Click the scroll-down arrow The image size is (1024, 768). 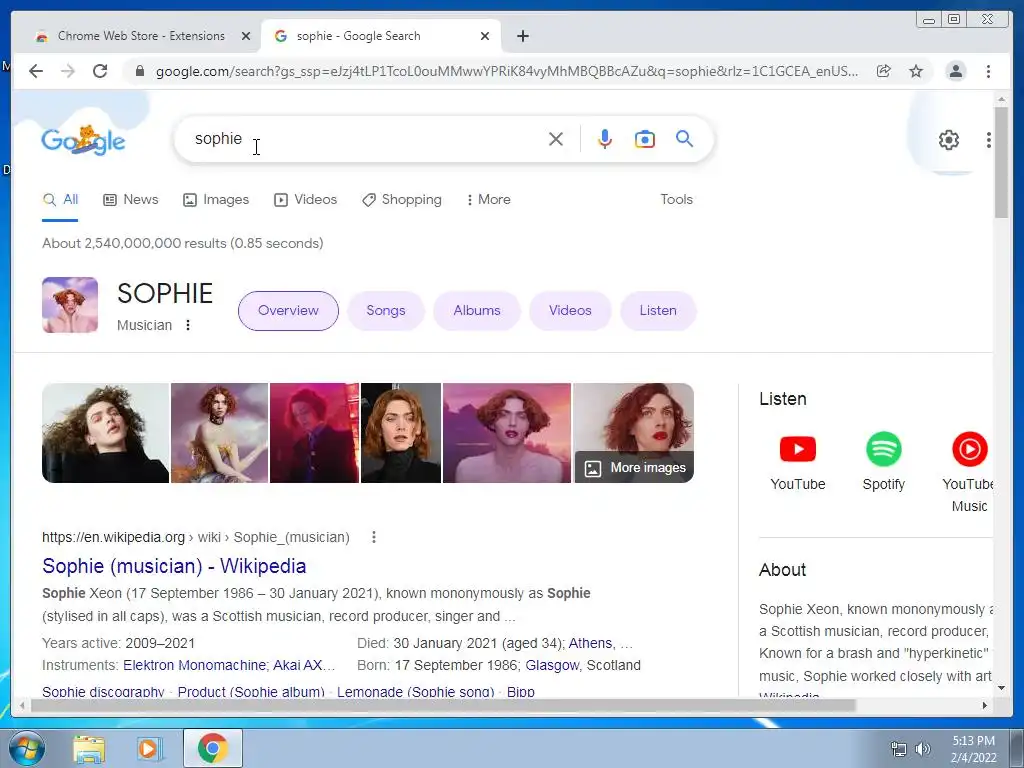coord(1001,687)
